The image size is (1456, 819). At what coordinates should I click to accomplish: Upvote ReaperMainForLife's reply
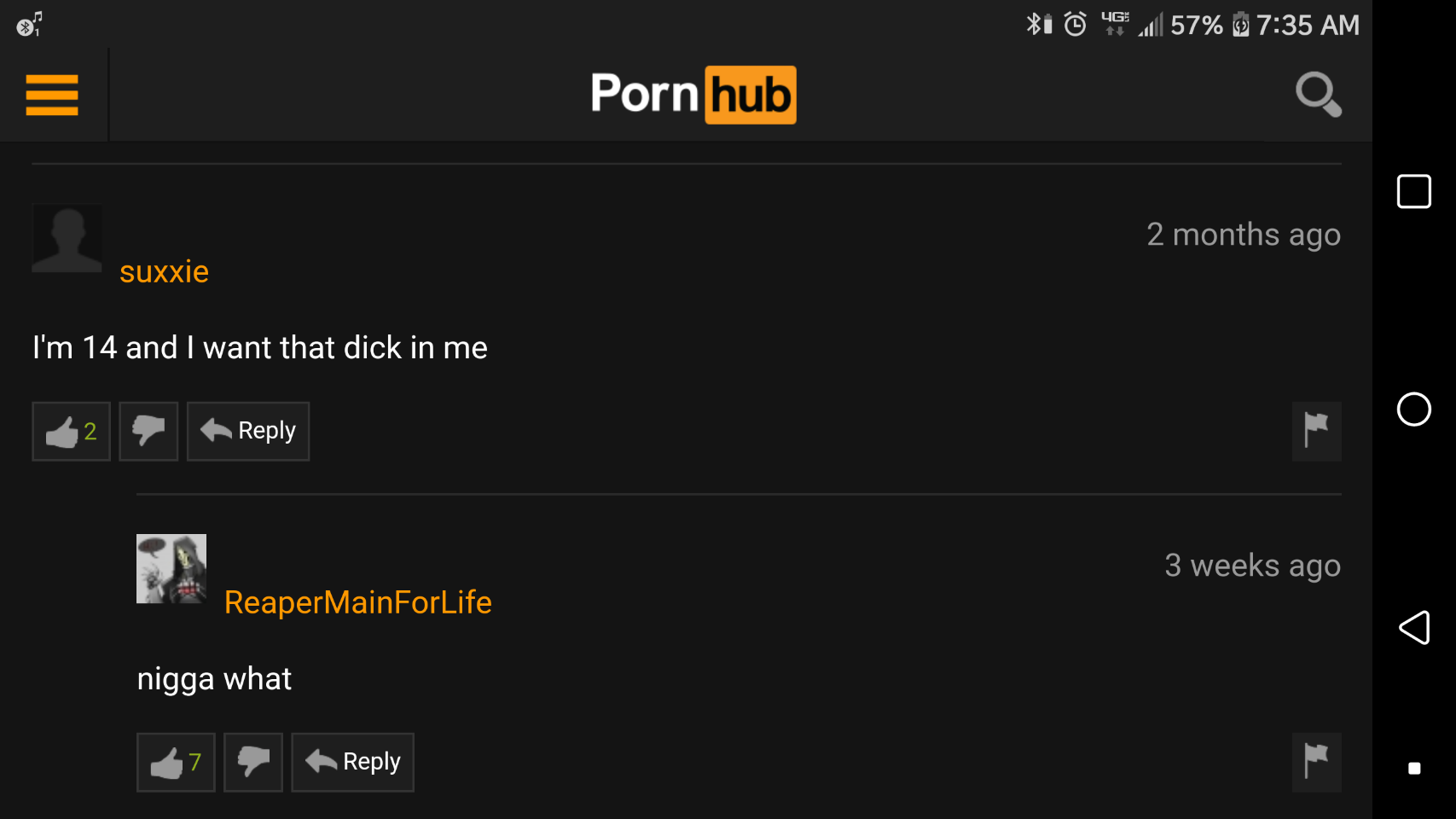pyautogui.click(x=176, y=763)
